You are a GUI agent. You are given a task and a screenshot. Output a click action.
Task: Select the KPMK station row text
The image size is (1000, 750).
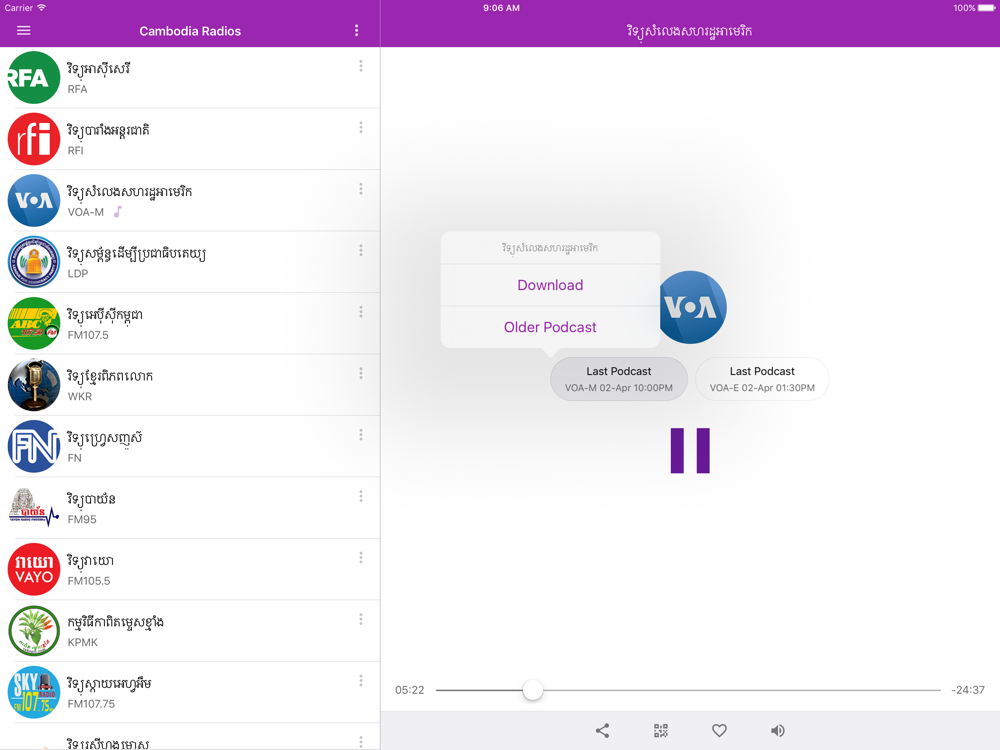[115, 631]
